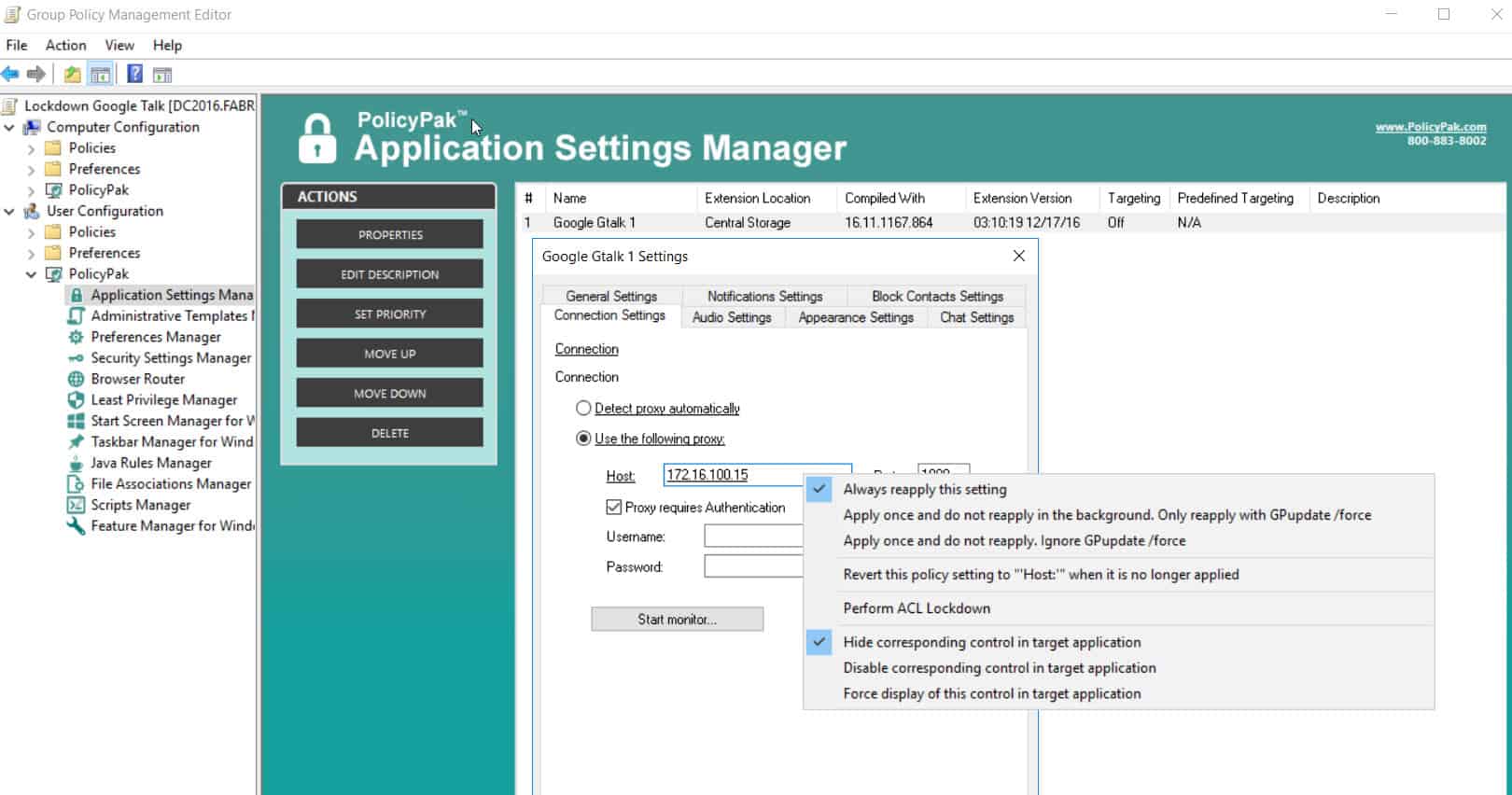Collapse the Computer Configuration node

click(x=9, y=127)
